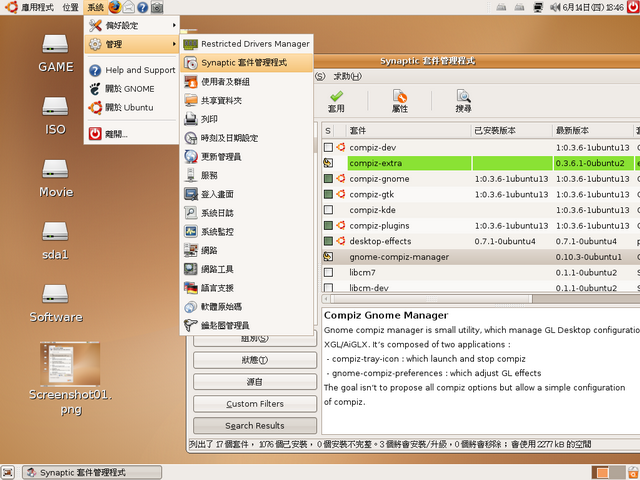Open the 位置 panel menu
The height and width of the screenshot is (480, 640).
click(70, 7)
